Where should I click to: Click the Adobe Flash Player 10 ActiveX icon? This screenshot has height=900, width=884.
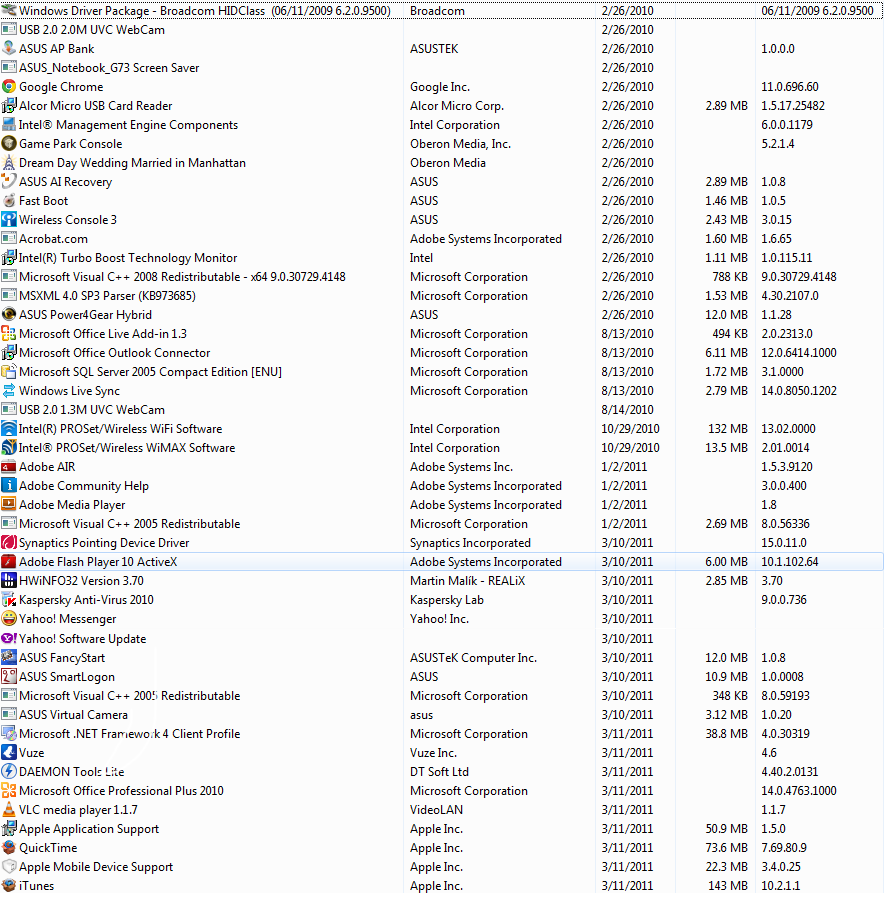9,561
